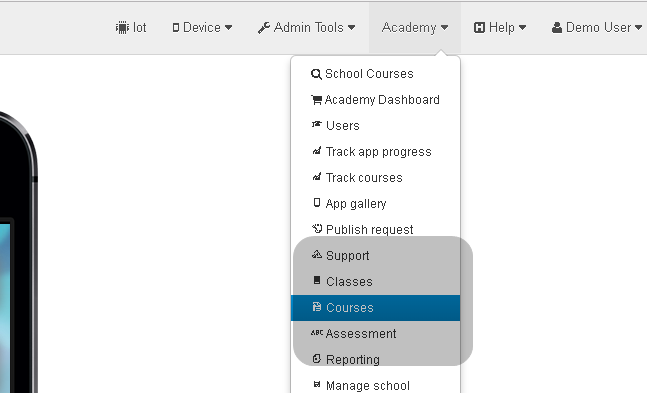Click the phone mockup image
647x393 pixels.
point(18,252)
